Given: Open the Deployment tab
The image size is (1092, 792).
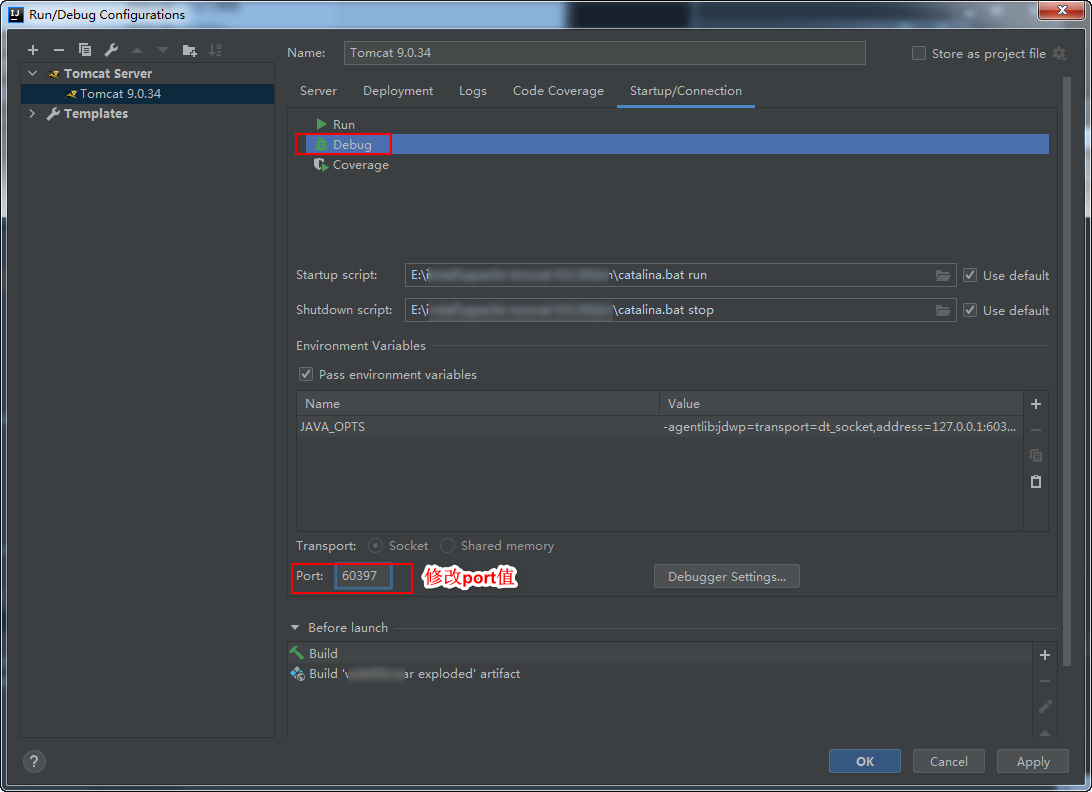Looking at the screenshot, I should point(398,91).
